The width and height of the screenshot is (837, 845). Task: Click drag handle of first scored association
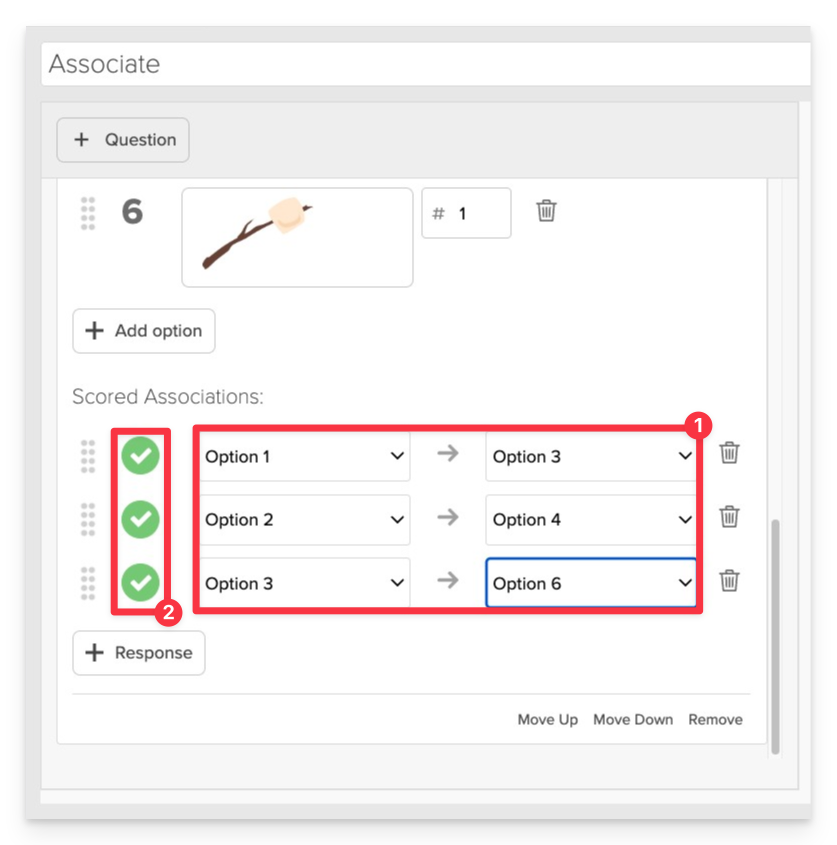coord(88,456)
